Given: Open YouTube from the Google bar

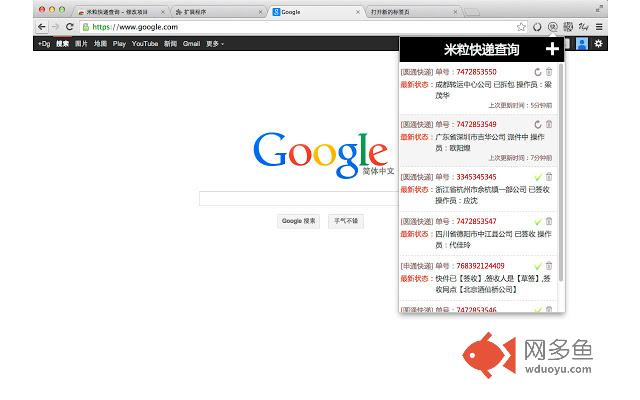Looking at the screenshot, I should [x=145, y=44].
